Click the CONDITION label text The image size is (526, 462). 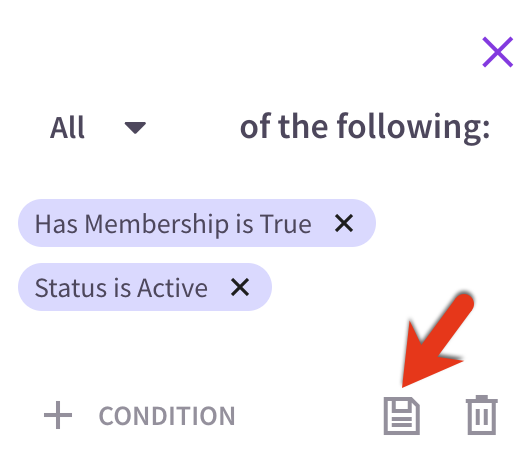click(167, 416)
